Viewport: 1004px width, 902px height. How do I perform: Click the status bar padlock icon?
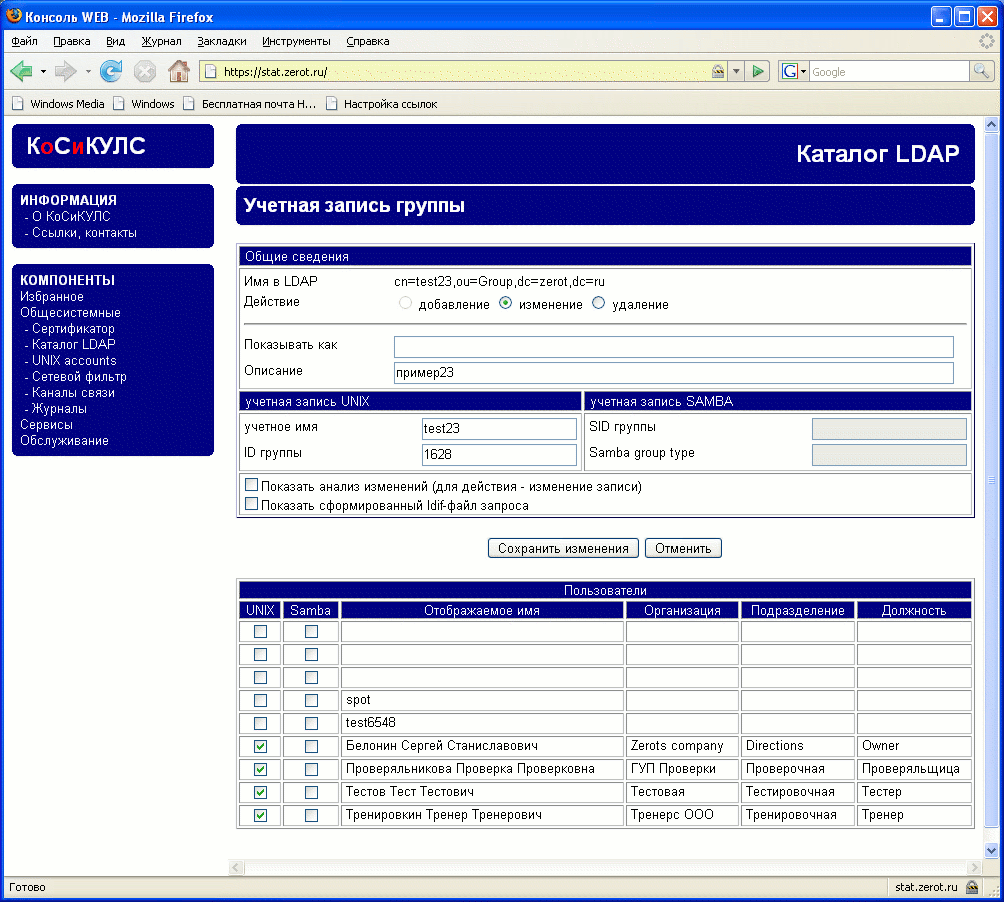click(972, 887)
